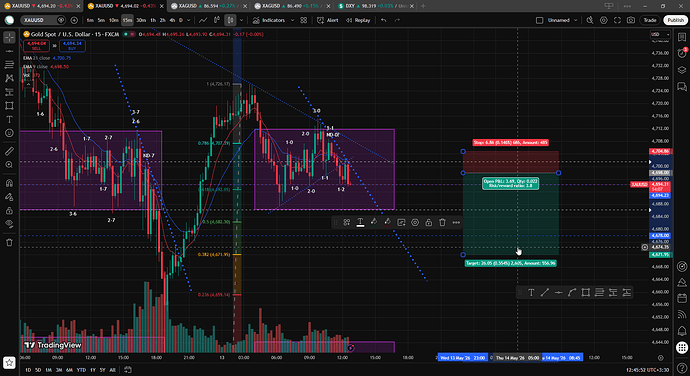Select the 5m timeframe

pos(101,20)
